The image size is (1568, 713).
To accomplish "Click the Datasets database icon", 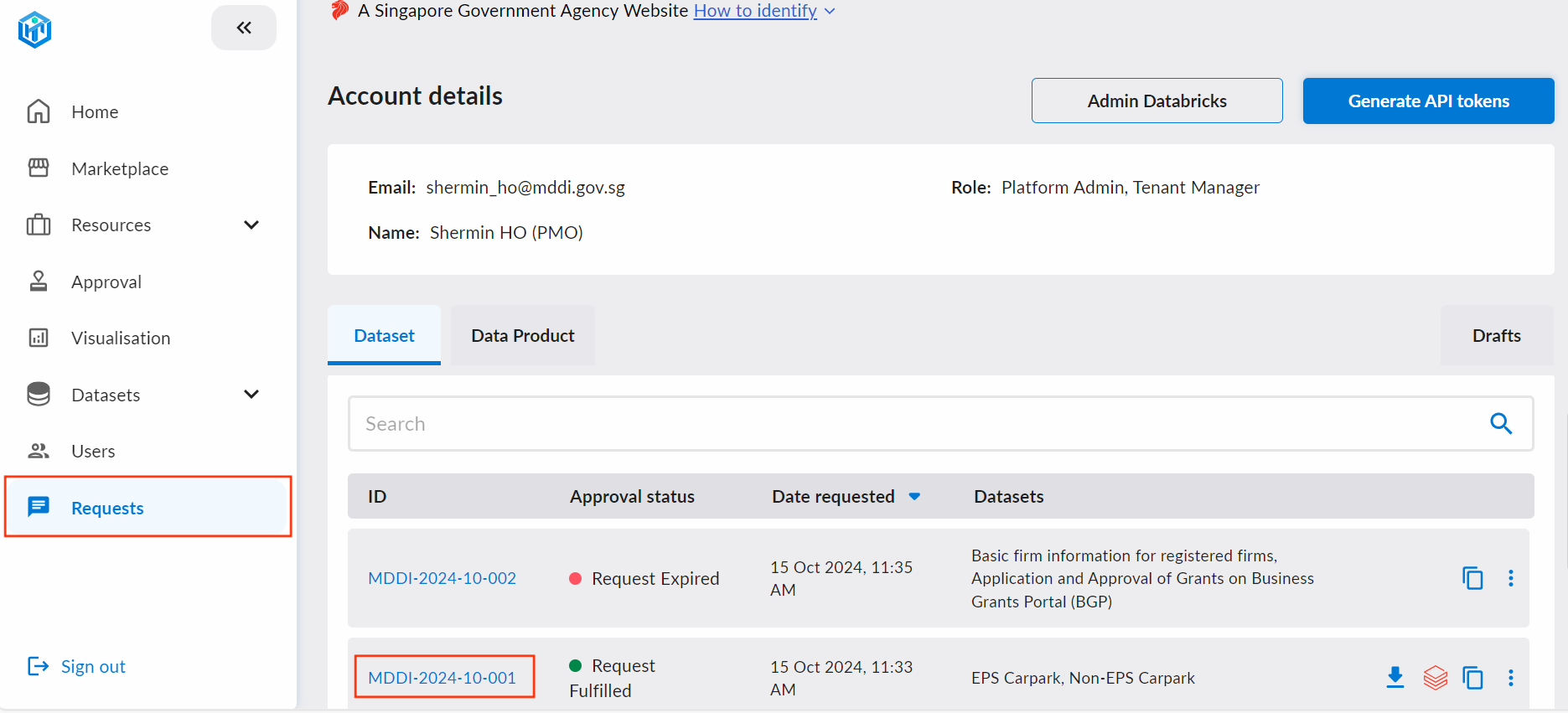I will (39, 395).
